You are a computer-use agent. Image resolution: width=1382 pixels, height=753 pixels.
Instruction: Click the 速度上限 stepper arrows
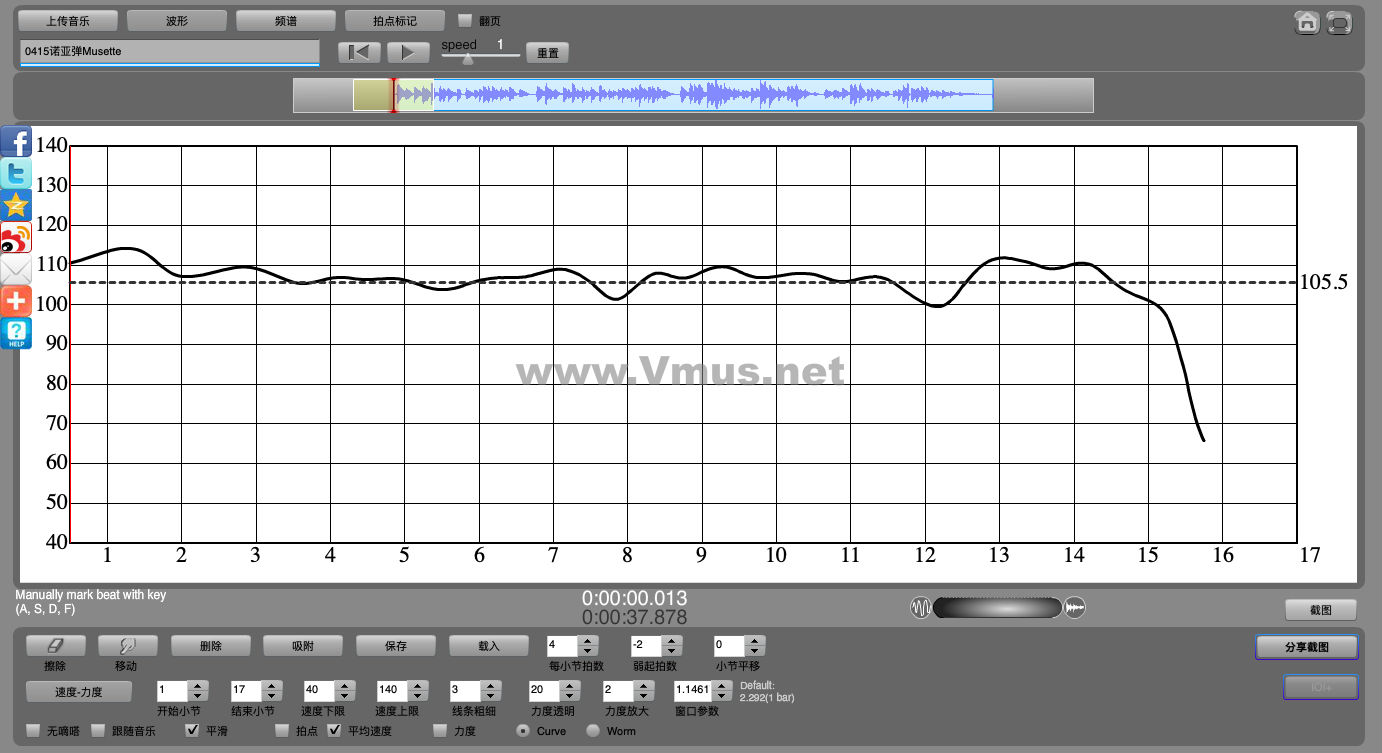417,690
